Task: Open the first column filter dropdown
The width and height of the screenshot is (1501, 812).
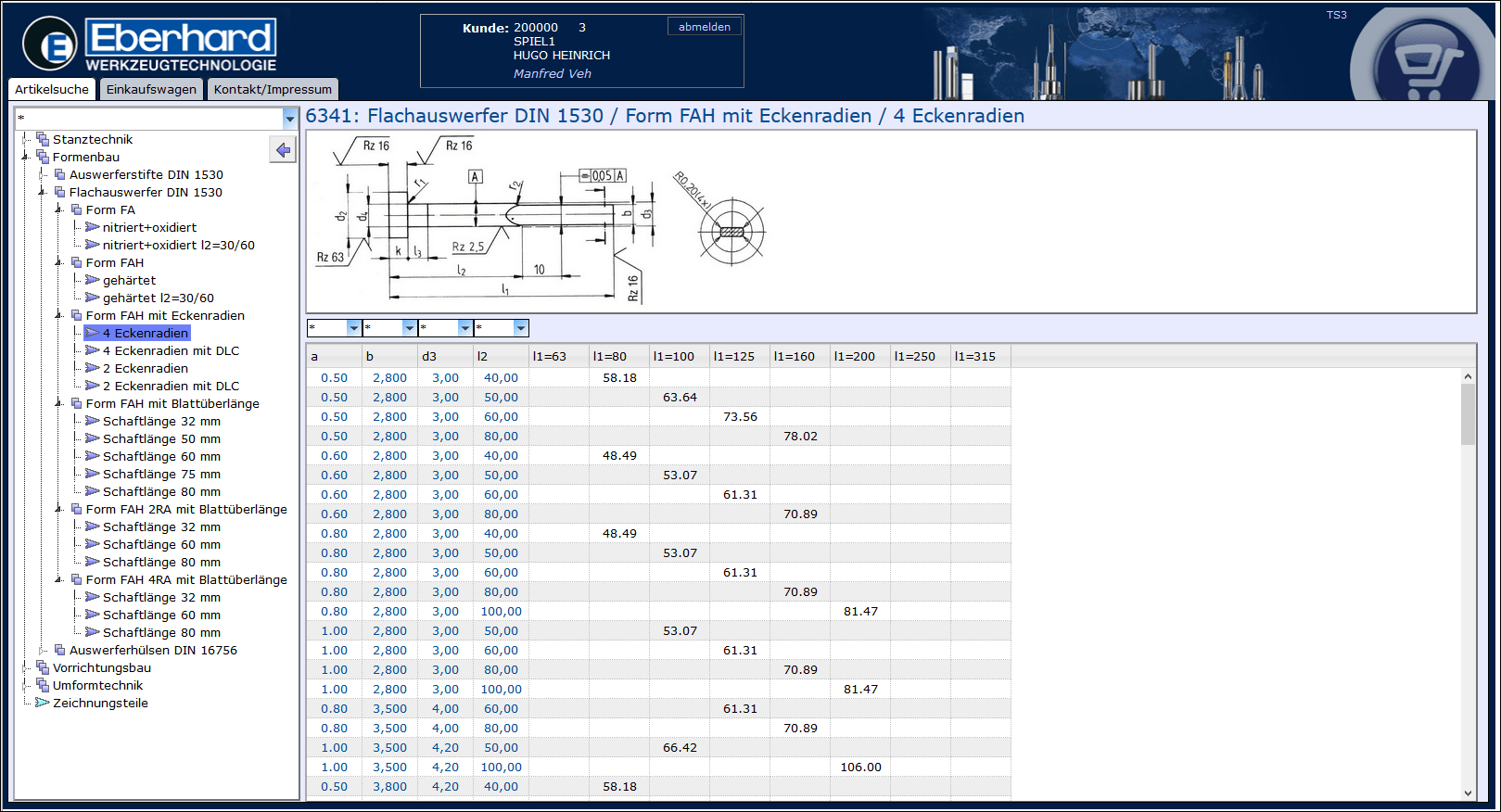Action: pyautogui.click(x=353, y=328)
